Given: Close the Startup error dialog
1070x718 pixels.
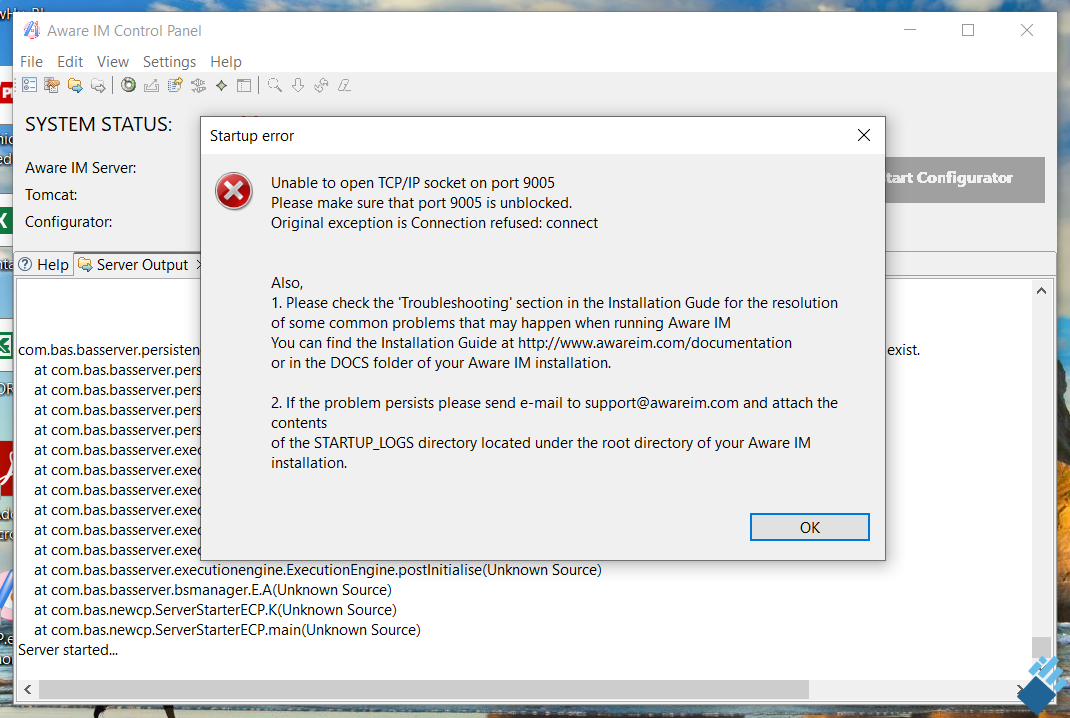Looking at the screenshot, I should [864, 135].
